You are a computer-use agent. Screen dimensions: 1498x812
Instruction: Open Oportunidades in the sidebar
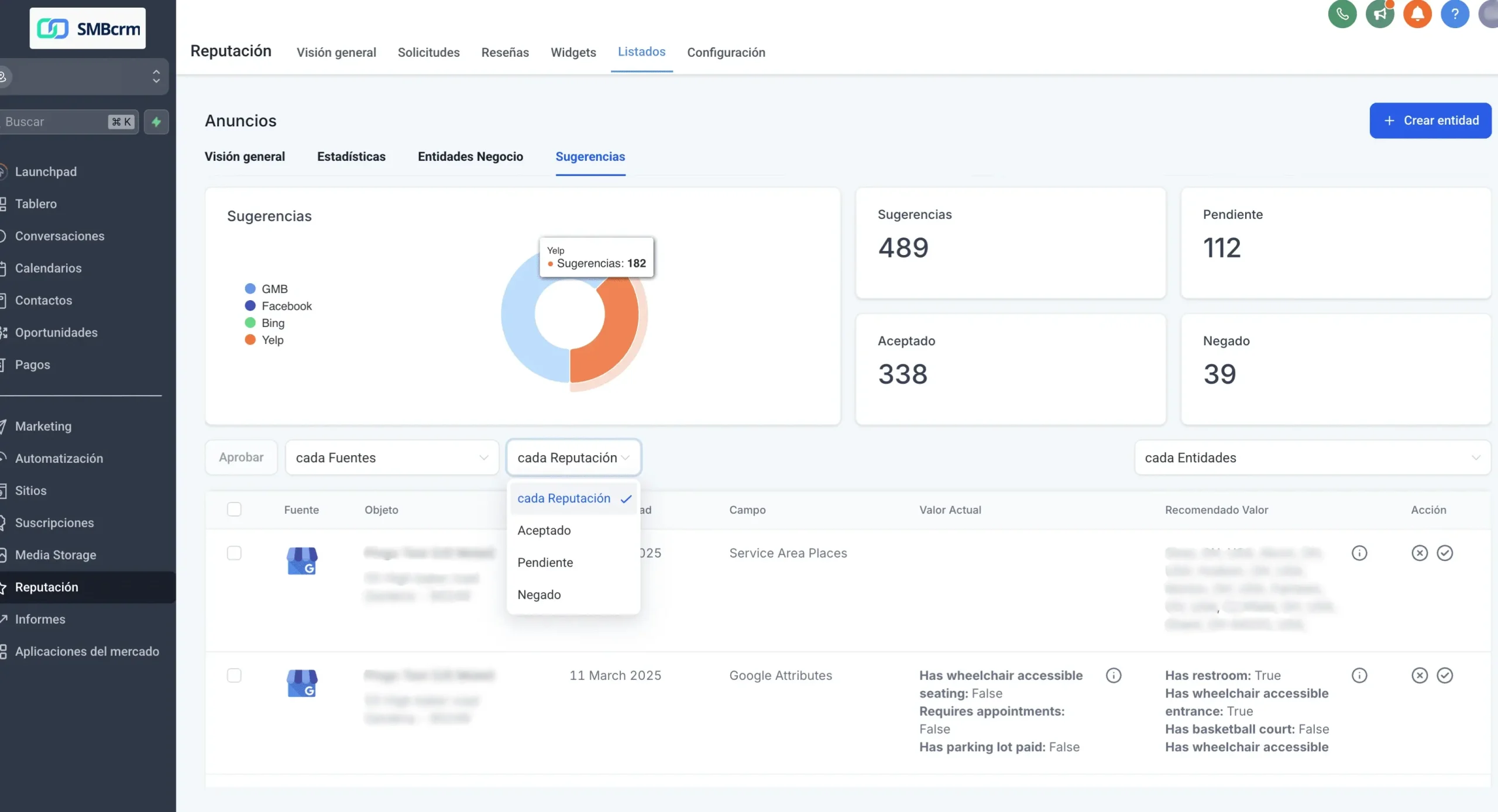[56, 332]
